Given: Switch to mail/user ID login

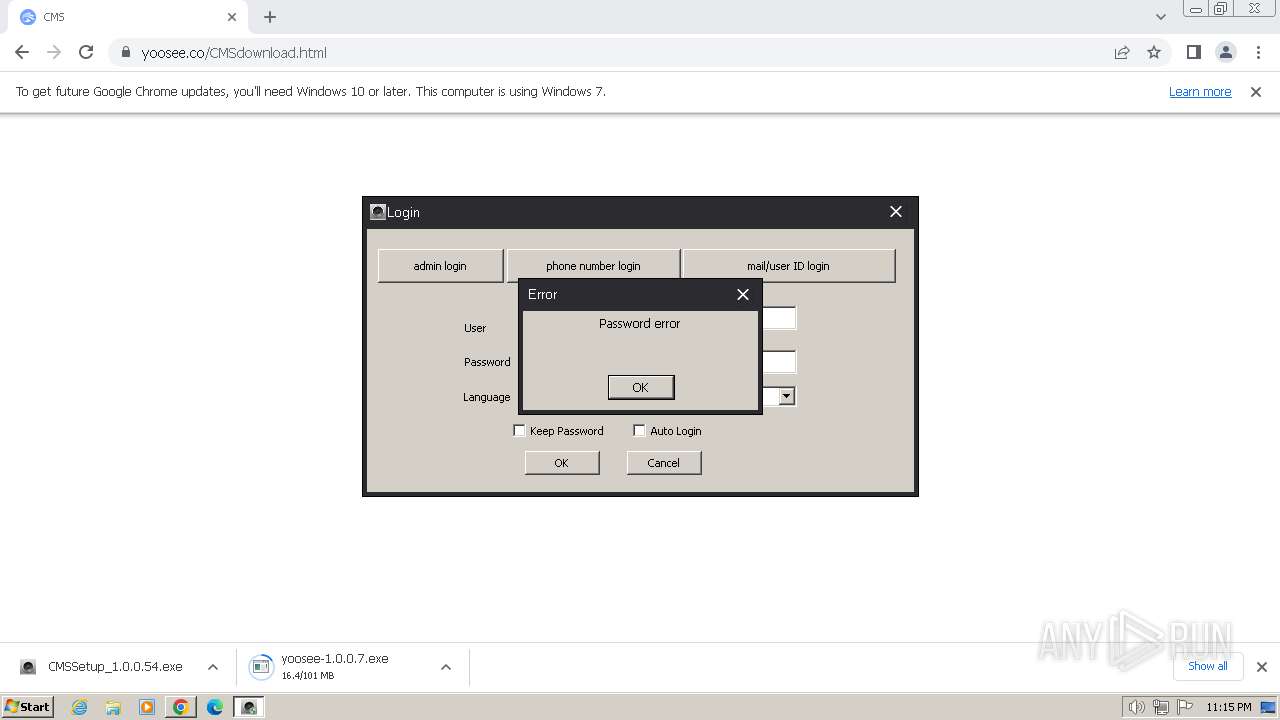Looking at the screenshot, I should [x=788, y=266].
